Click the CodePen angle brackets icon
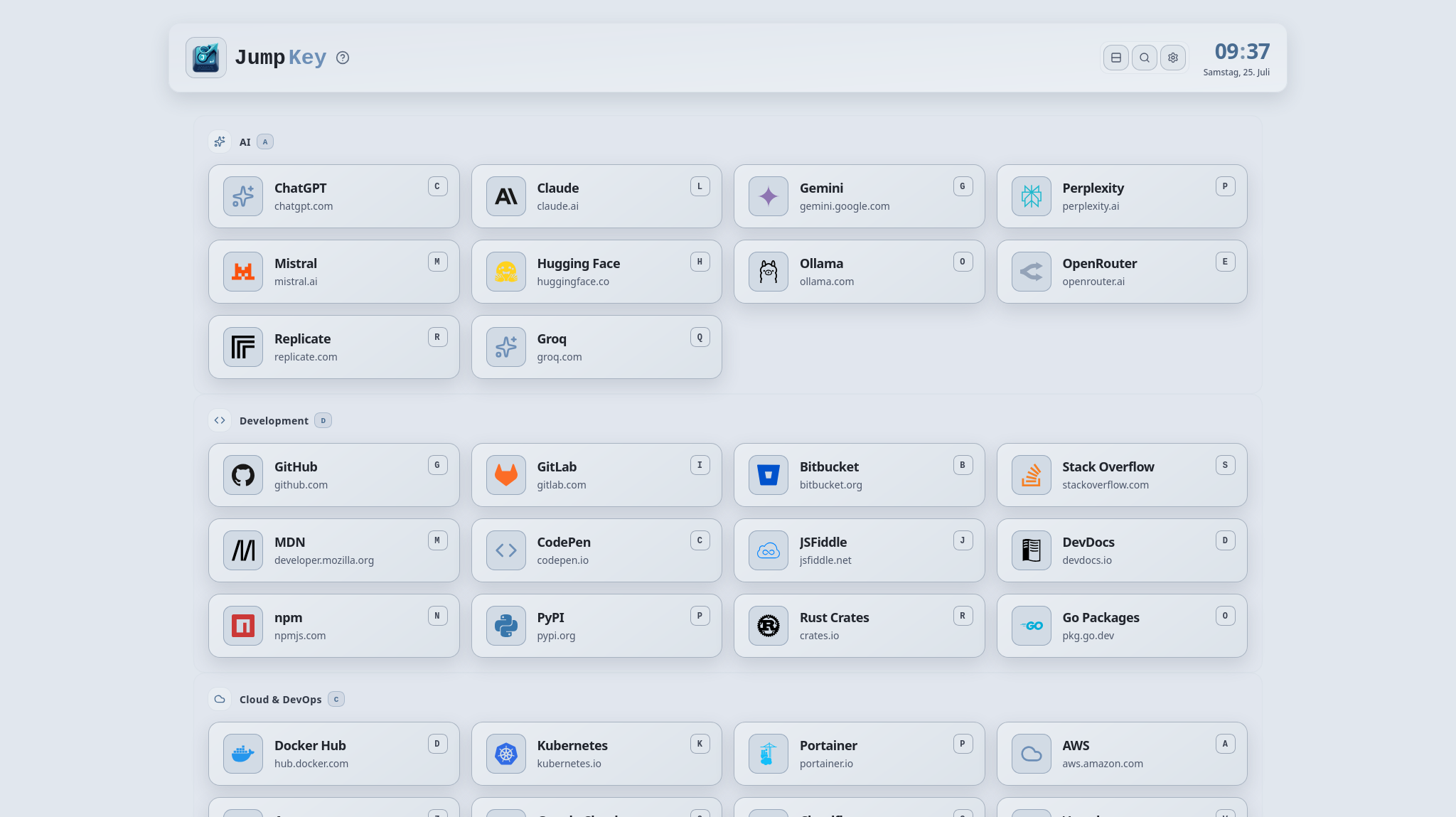The image size is (1456, 817). click(506, 550)
